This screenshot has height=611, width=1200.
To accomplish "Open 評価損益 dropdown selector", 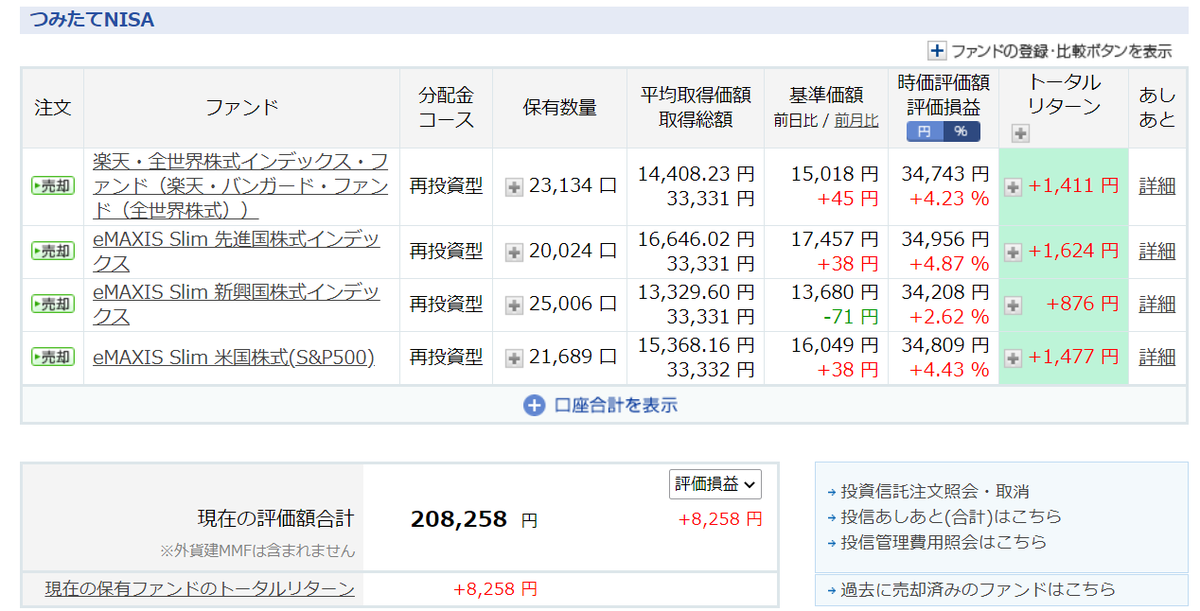I will (x=715, y=484).
